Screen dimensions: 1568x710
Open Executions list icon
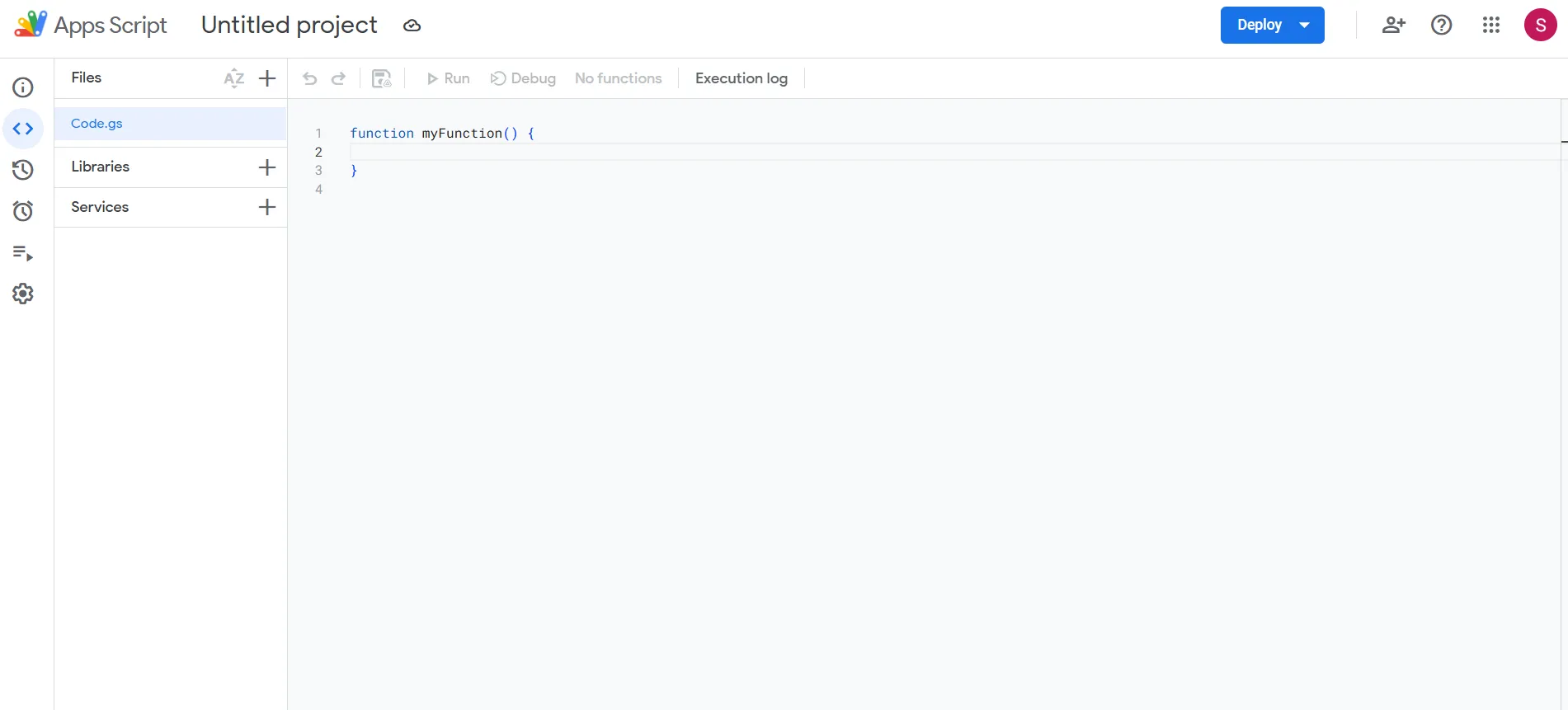click(23, 252)
